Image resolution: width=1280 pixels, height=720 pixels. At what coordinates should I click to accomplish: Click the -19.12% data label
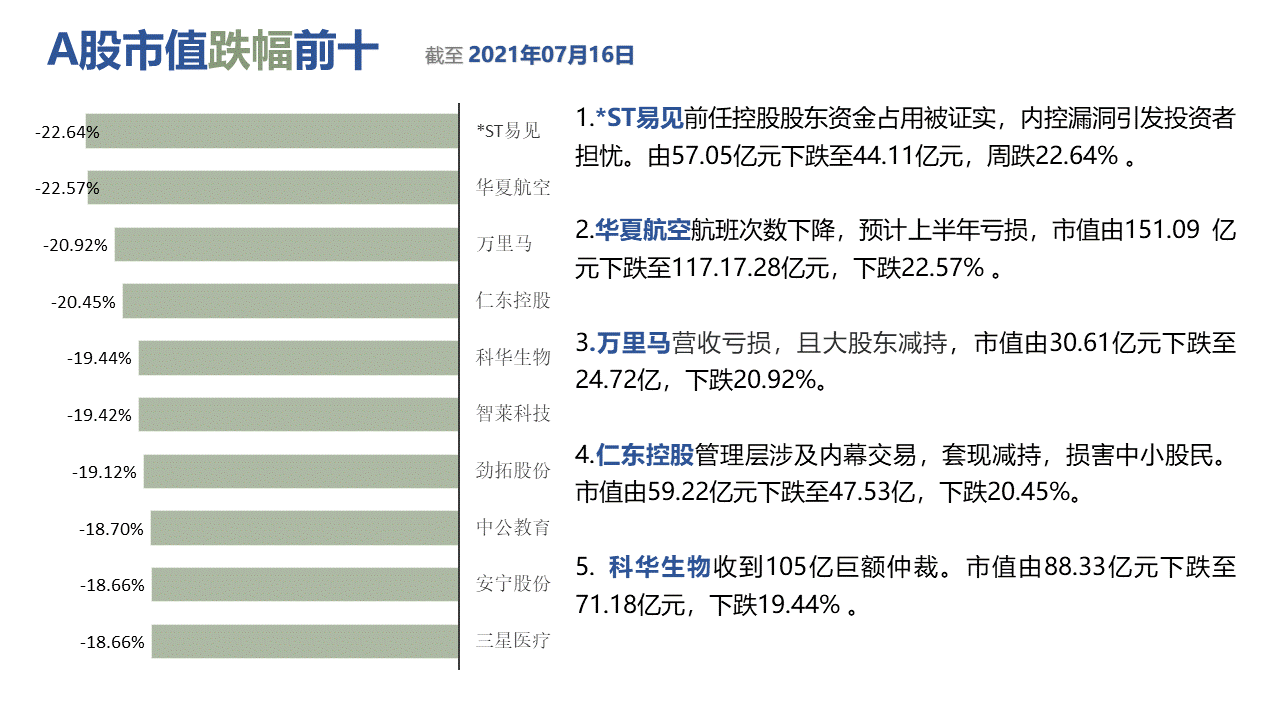click(104, 472)
